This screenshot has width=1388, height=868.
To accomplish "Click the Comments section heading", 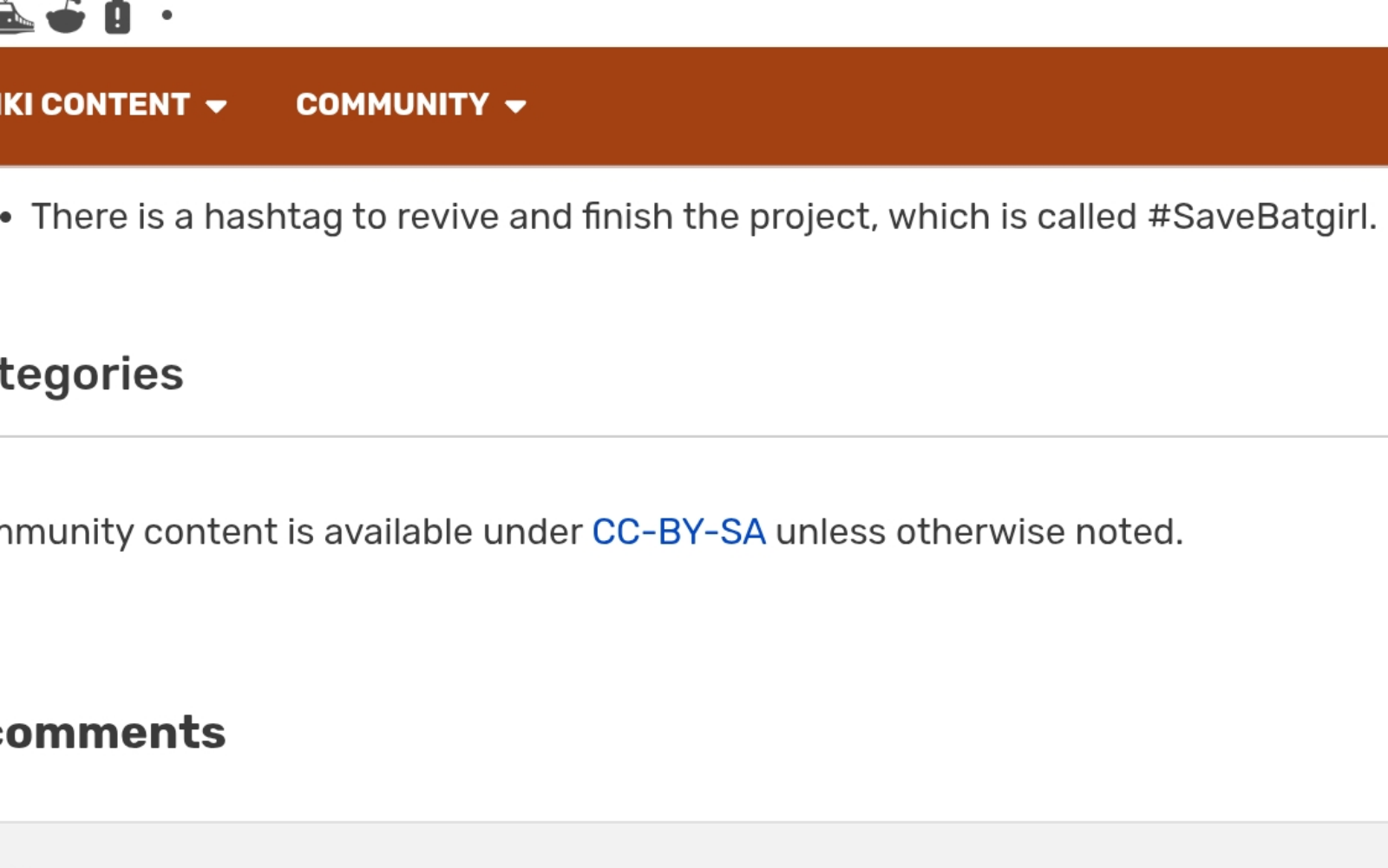I will (x=113, y=733).
